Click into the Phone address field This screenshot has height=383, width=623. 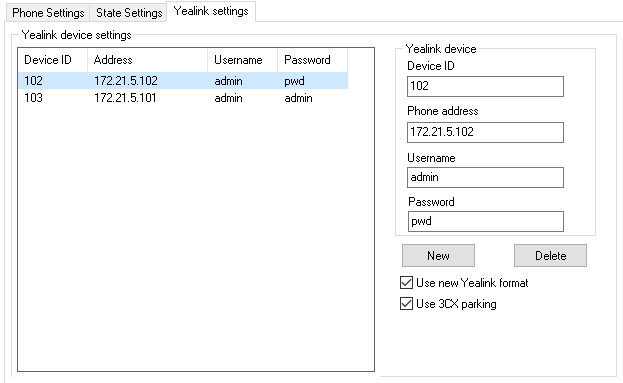485,132
